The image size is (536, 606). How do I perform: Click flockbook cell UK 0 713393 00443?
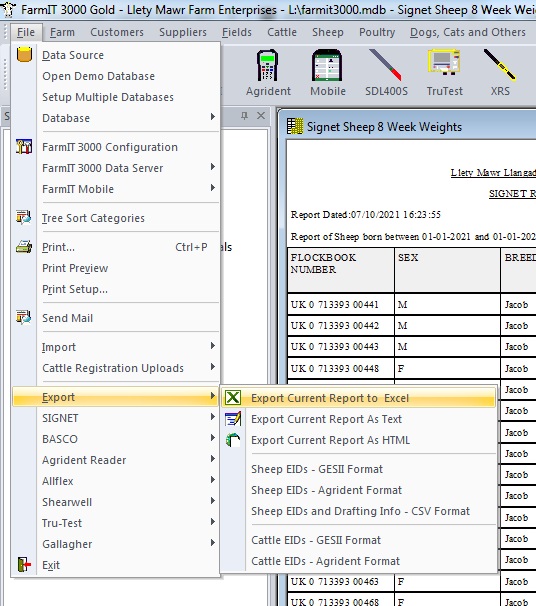[341, 347]
